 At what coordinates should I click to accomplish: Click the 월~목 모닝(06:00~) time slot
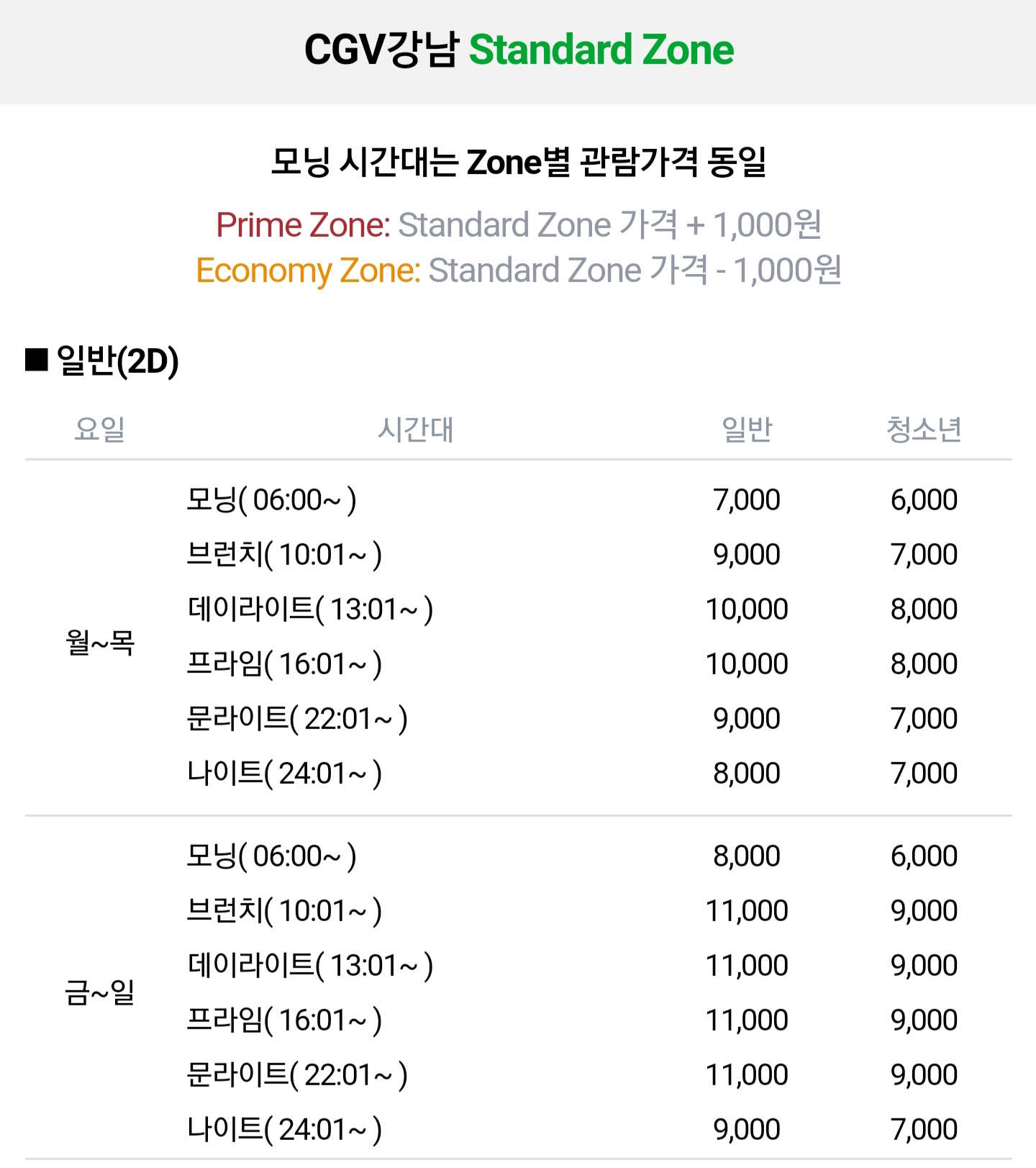[271, 499]
